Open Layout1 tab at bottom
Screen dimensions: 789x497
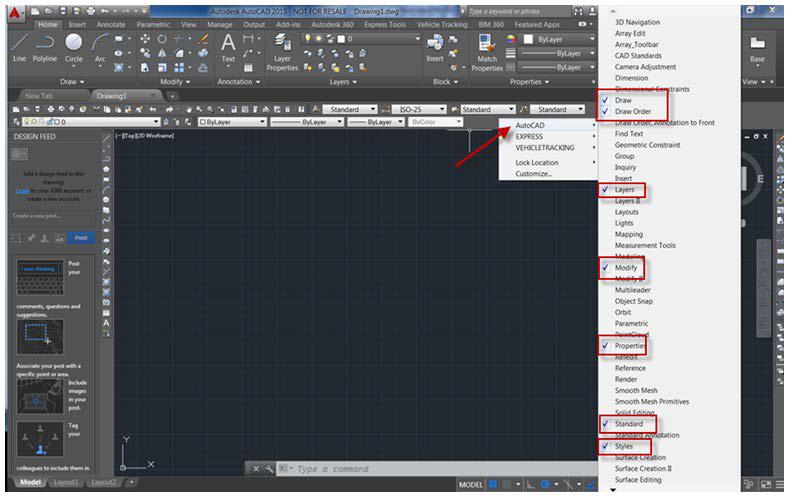tap(66, 482)
